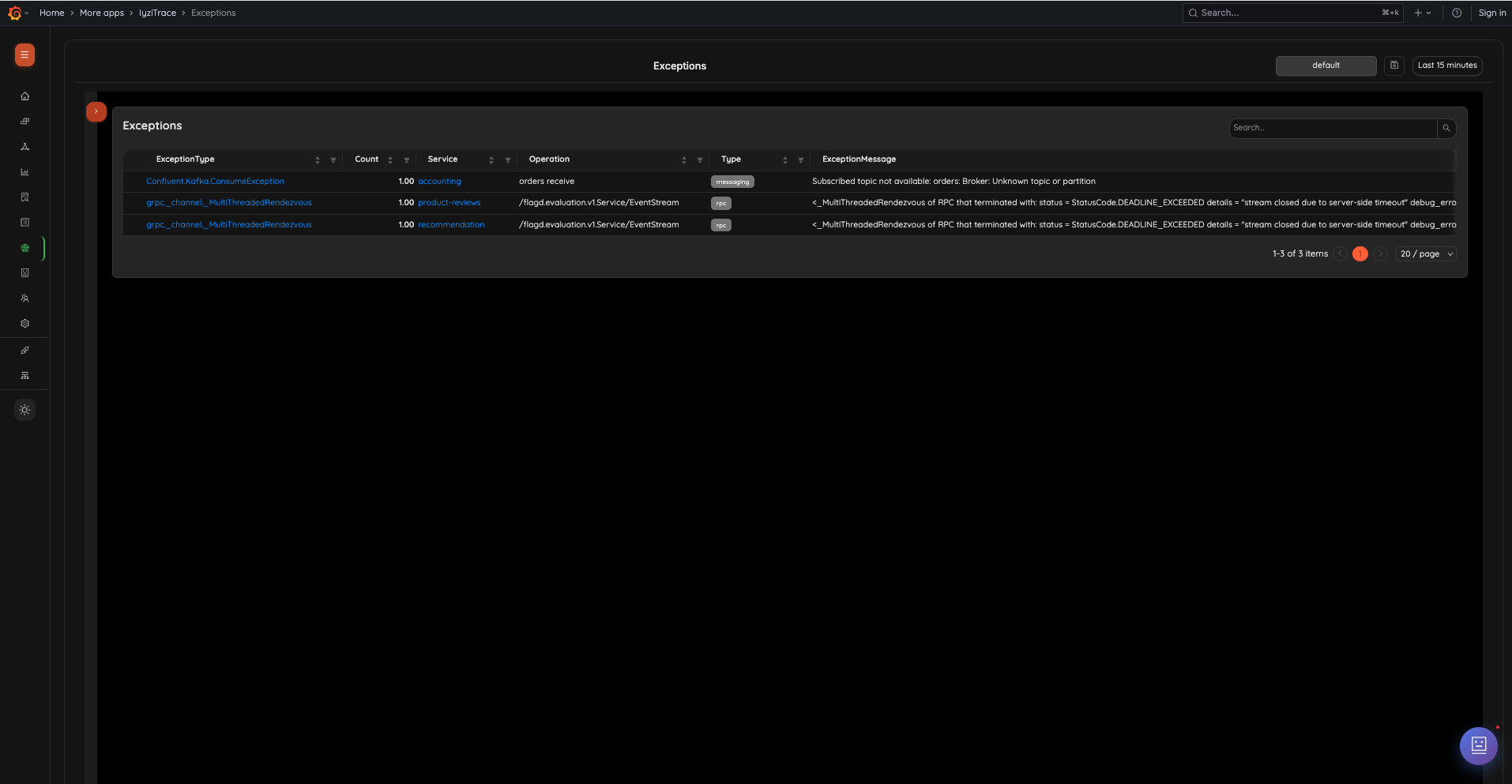Click the plugin connection icon in sidebar

(x=24, y=350)
